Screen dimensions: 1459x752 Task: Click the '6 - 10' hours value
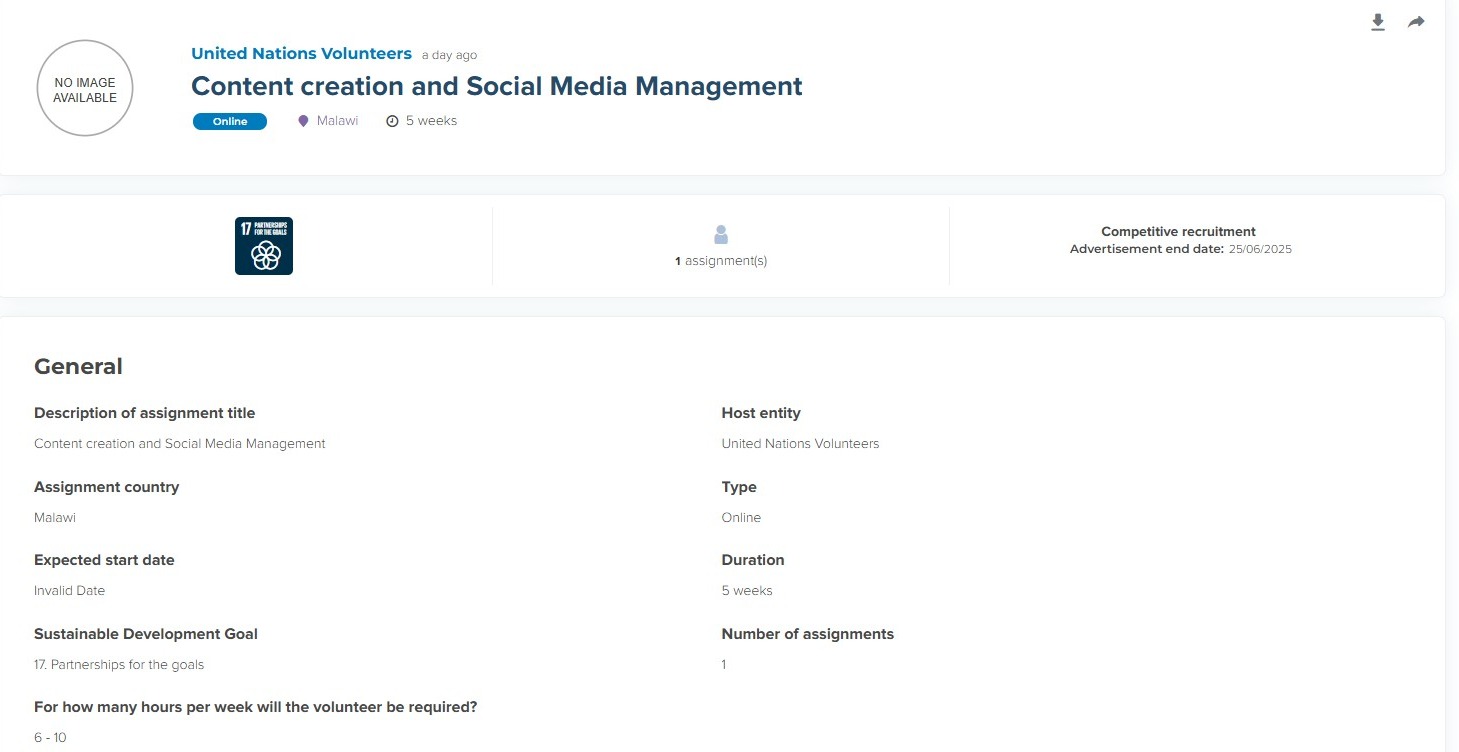pos(50,738)
